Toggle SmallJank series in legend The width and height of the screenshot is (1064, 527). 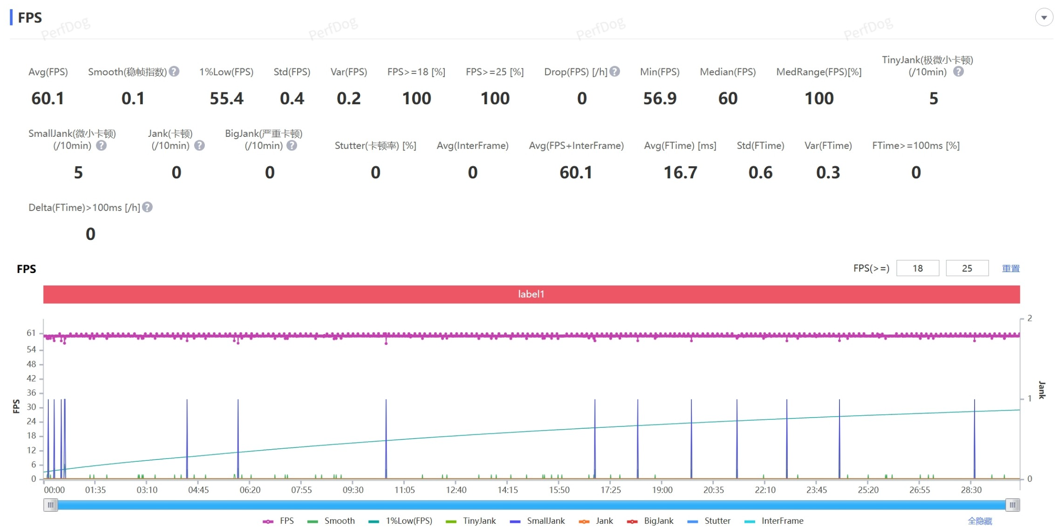click(537, 521)
